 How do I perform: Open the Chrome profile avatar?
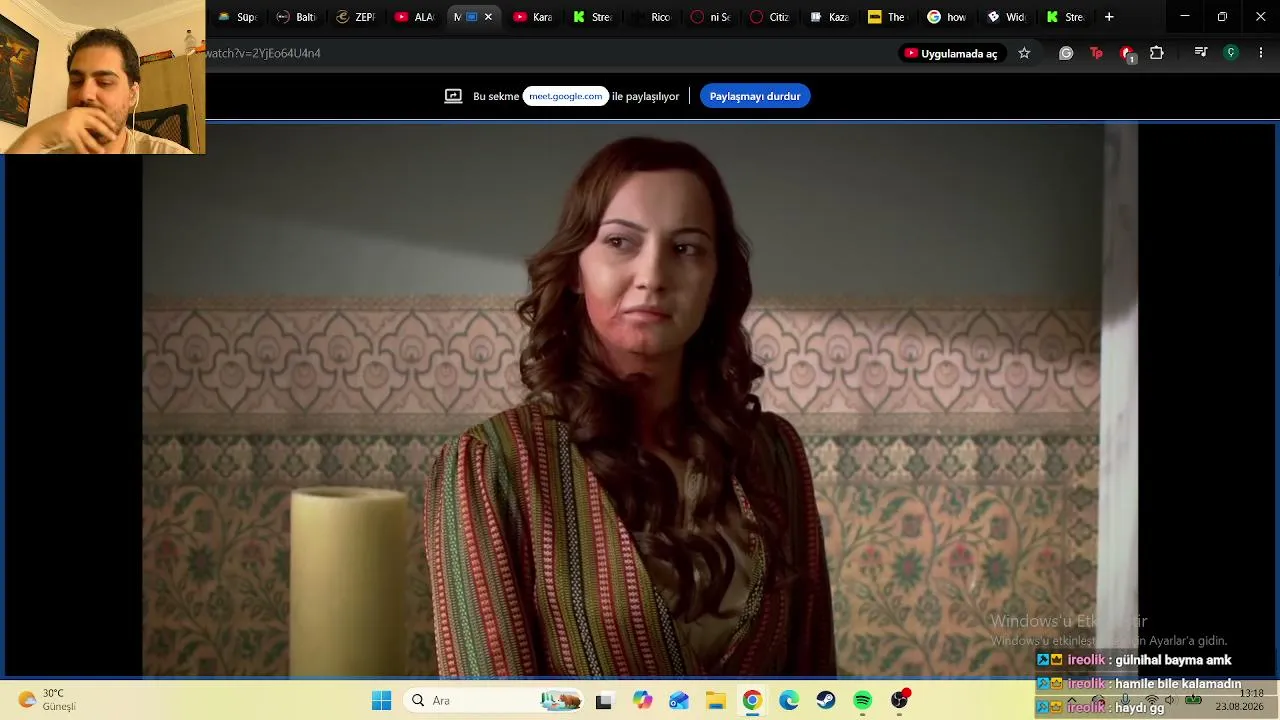1231,53
